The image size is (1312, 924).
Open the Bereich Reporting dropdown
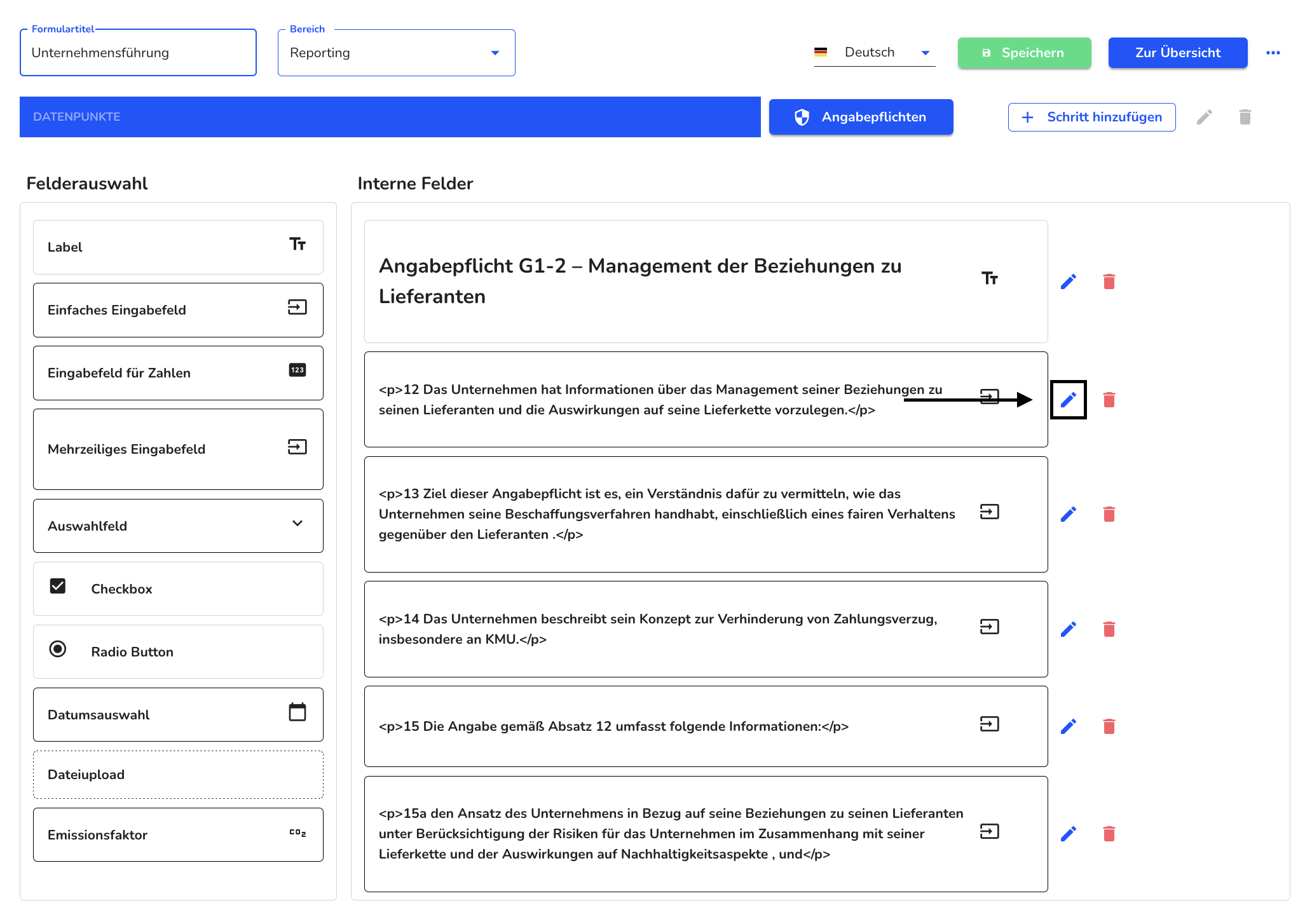tap(397, 53)
